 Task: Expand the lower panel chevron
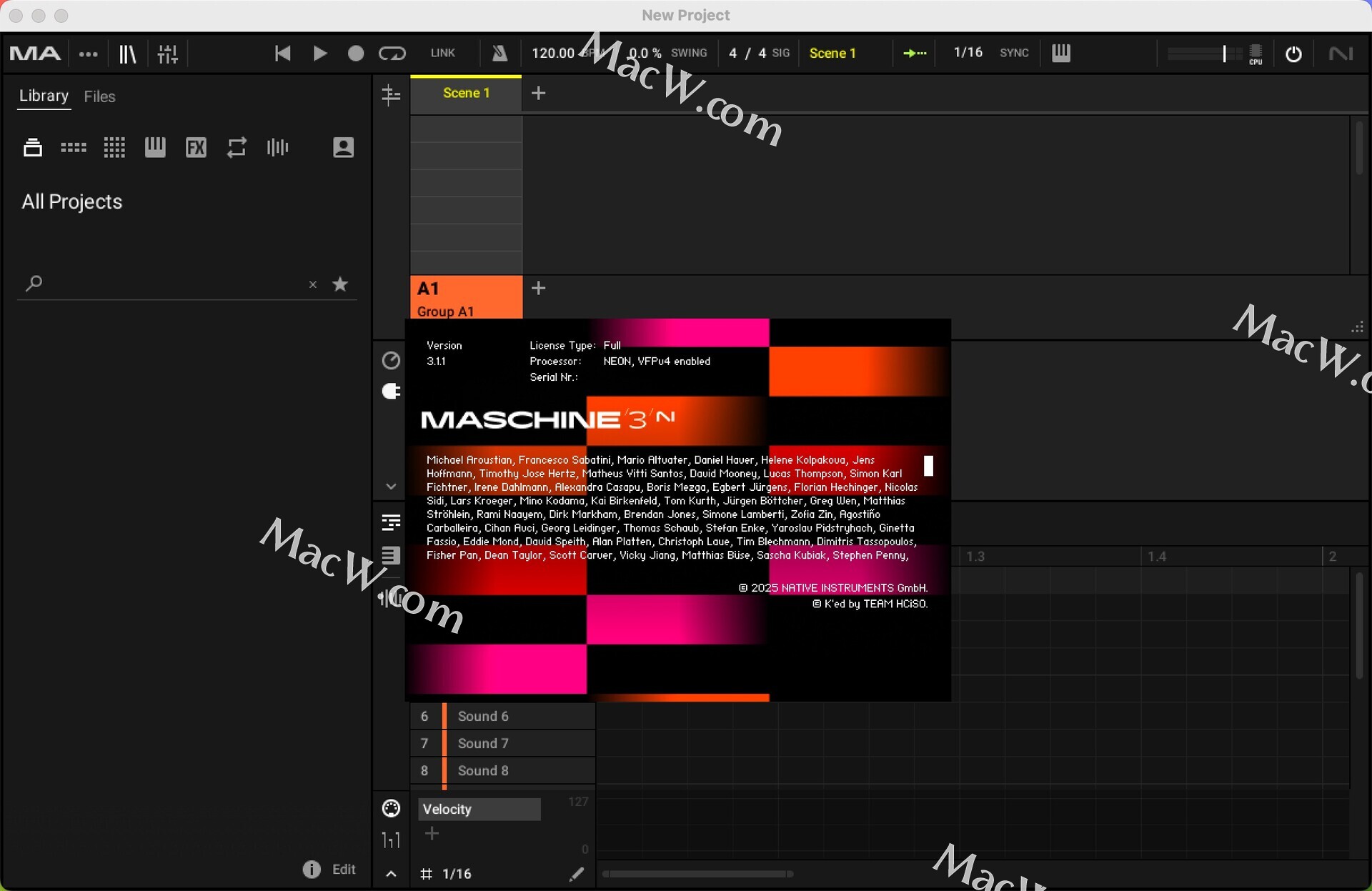pos(391,874)
